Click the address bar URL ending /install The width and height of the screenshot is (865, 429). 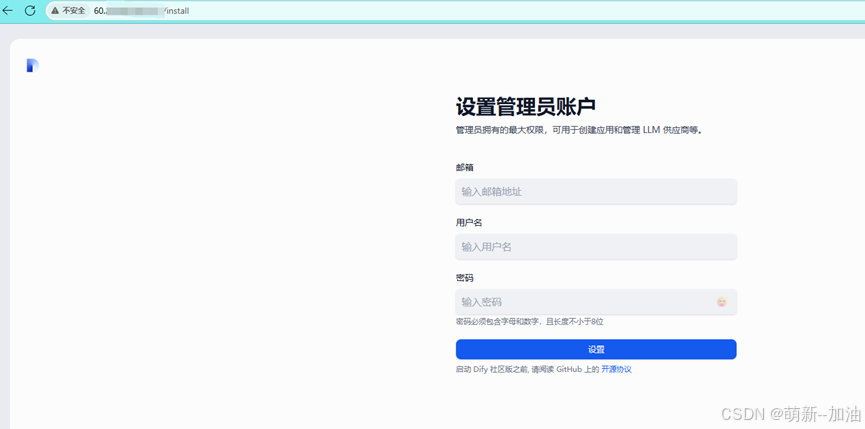(142, 10)
